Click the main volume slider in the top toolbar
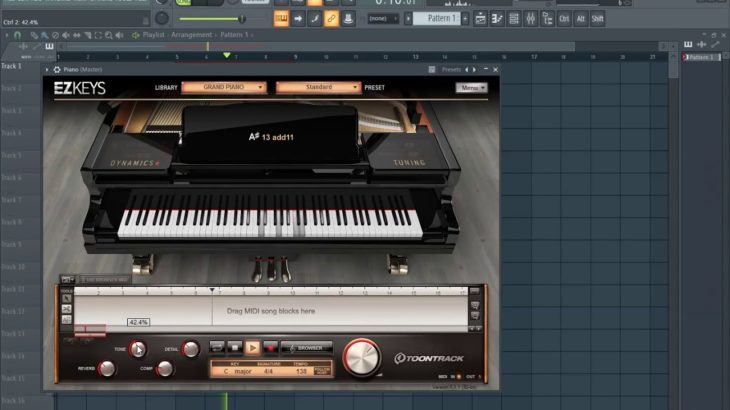The image size is (730, 410). click(x=212, y=19)
